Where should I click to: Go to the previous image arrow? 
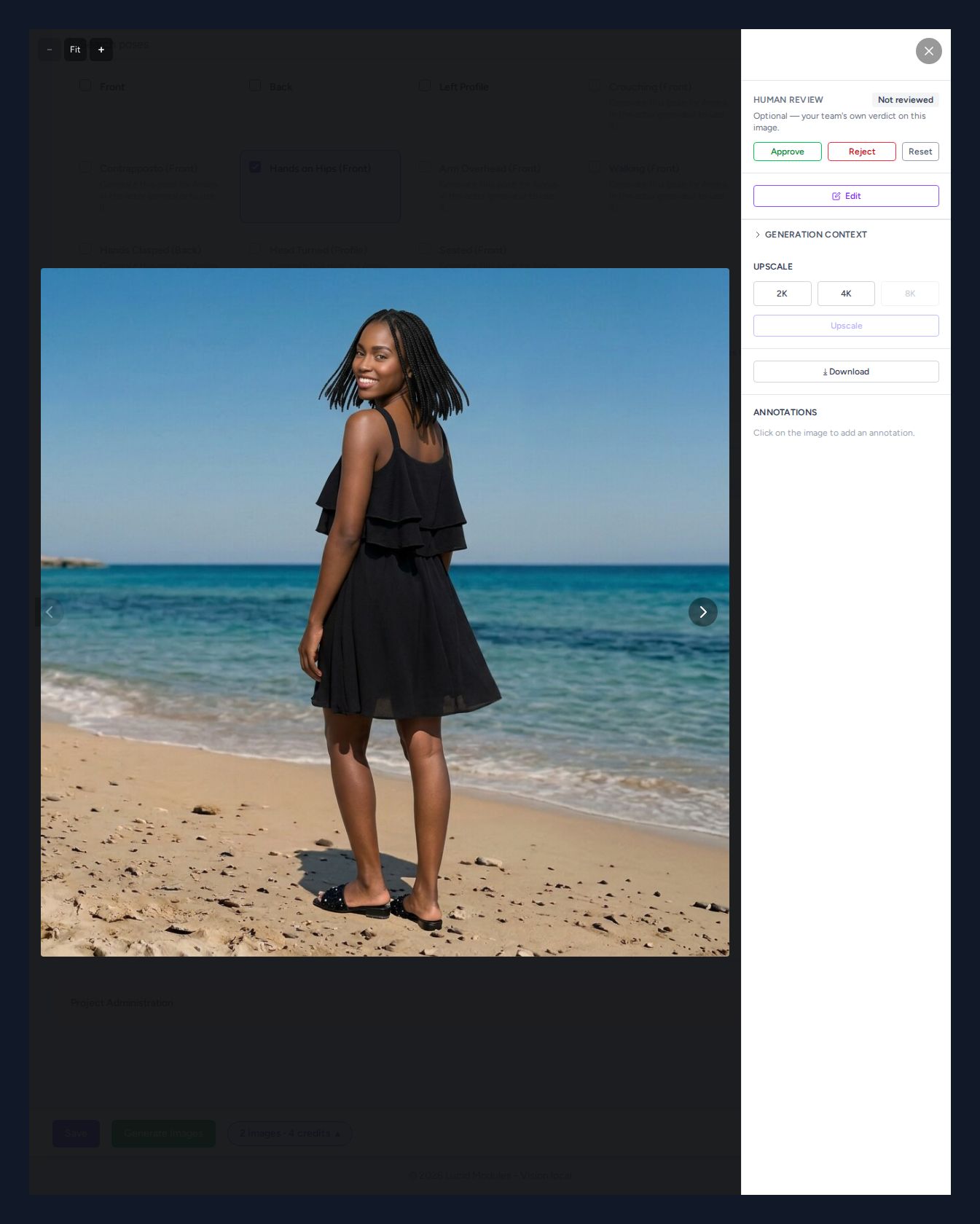tap(50, 612)
